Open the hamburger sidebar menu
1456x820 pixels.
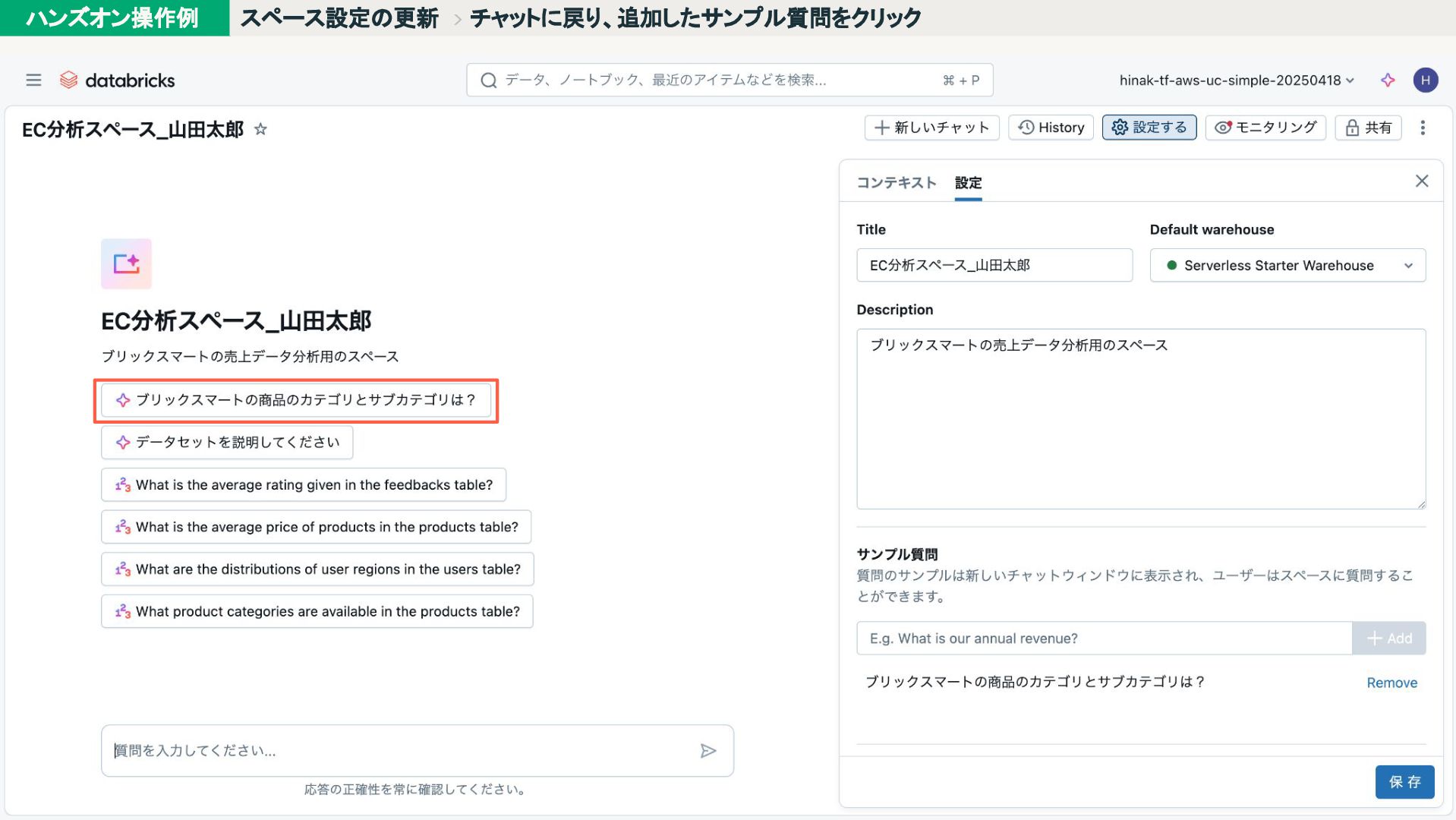(x=33, y=80)
